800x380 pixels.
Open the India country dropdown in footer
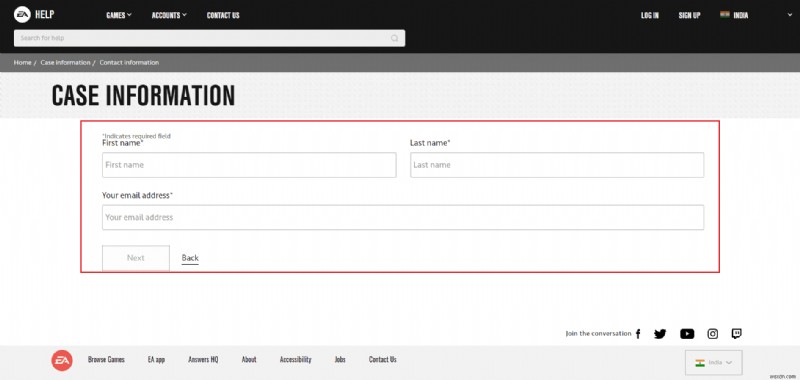(714, 362)
